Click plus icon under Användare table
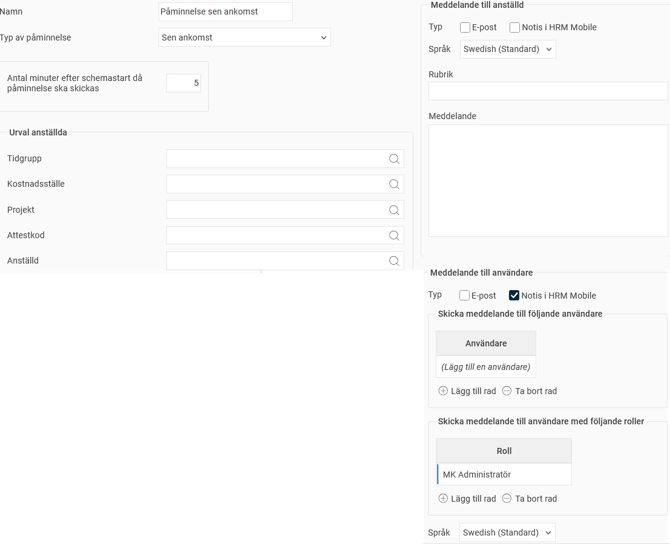Image resolution: width=670 pixels, height=544 pixels. pos(443,391)
